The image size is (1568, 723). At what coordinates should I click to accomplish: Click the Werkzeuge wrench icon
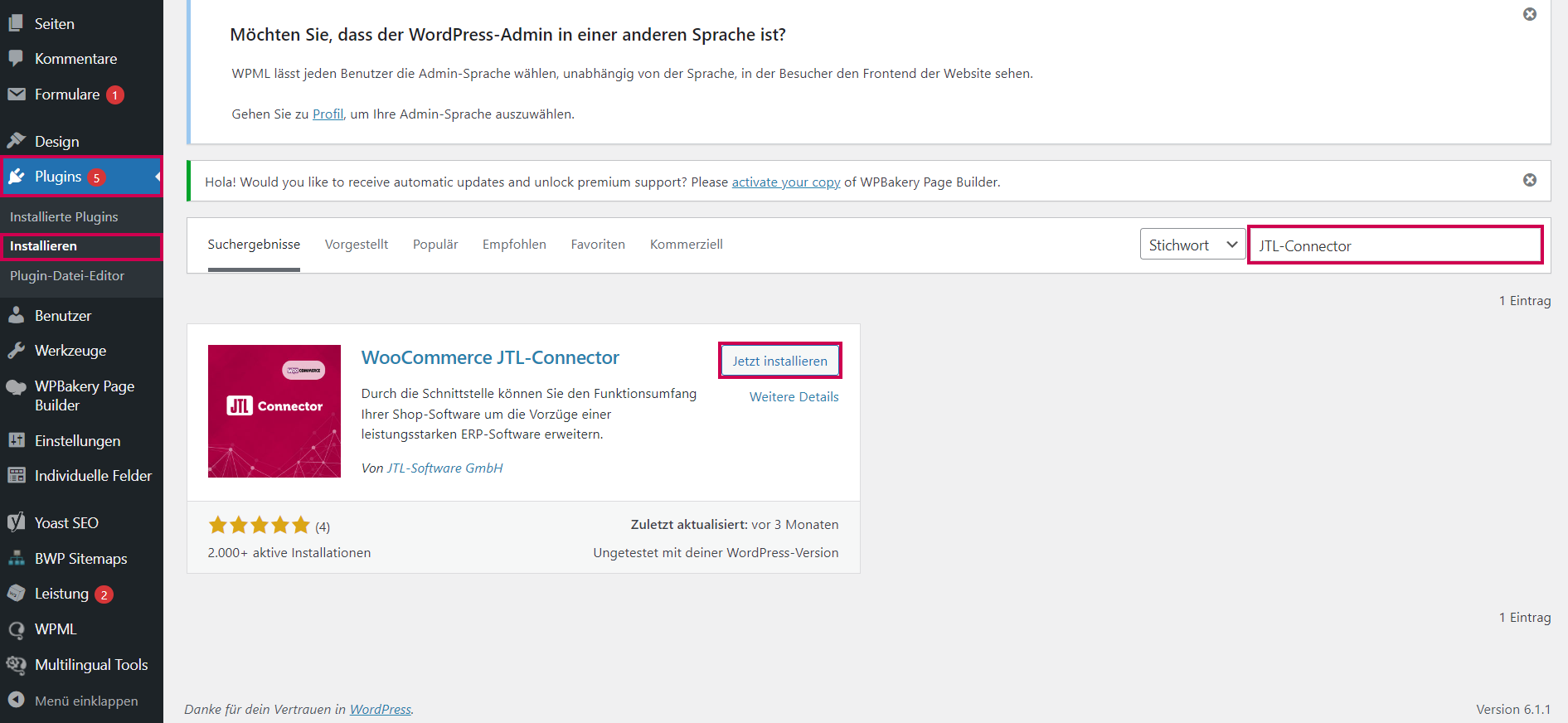16,350
